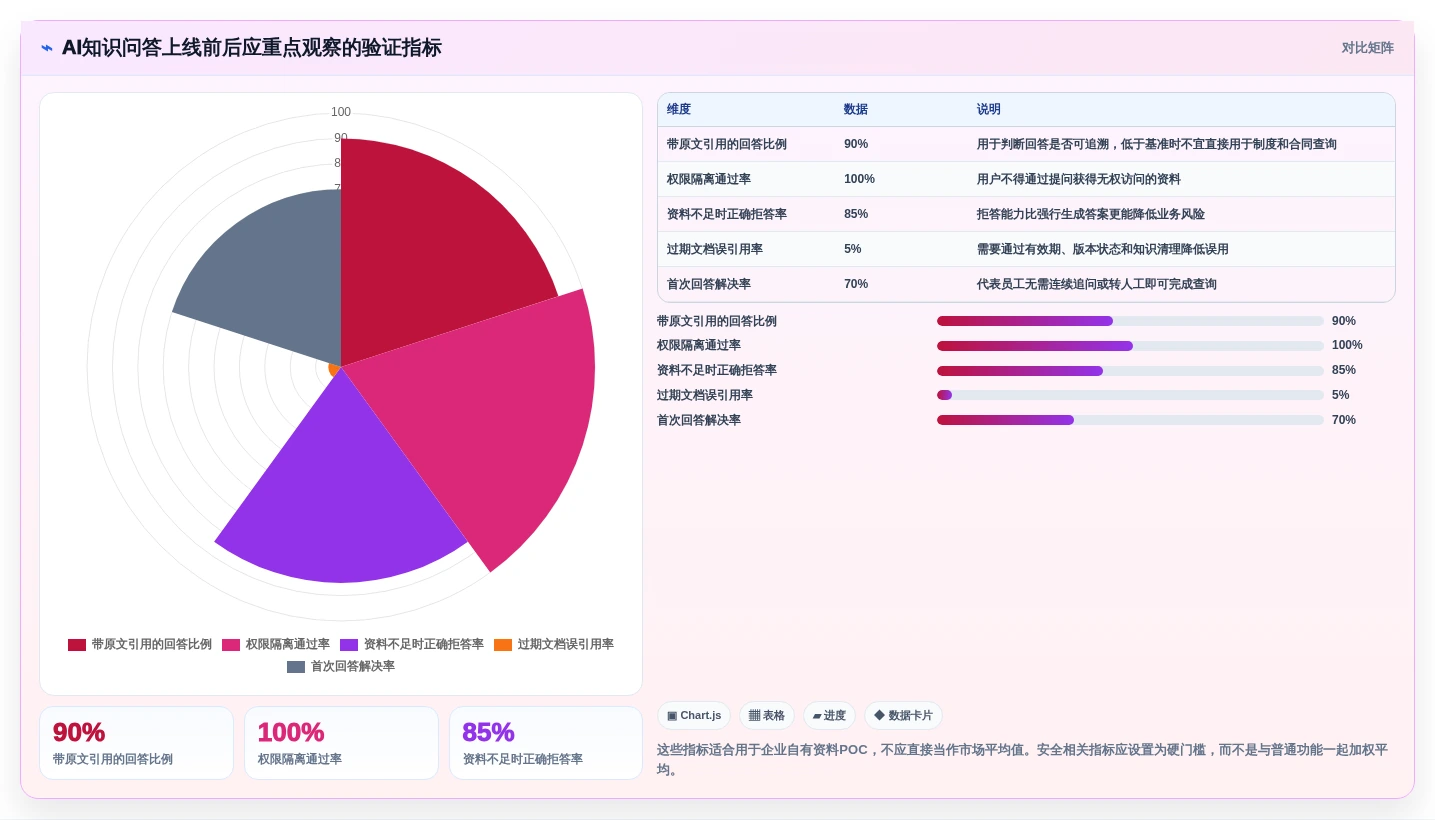Click the Chart.js chip icon
The image size is (1435, 820).
point(672,716)
